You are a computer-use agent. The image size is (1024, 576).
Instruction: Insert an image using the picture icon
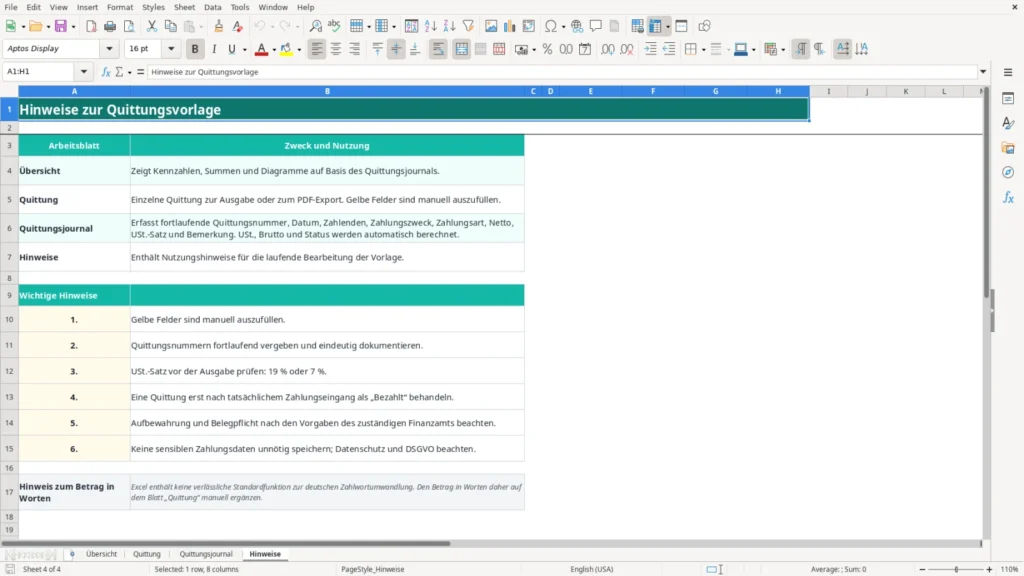pos(490,26)
